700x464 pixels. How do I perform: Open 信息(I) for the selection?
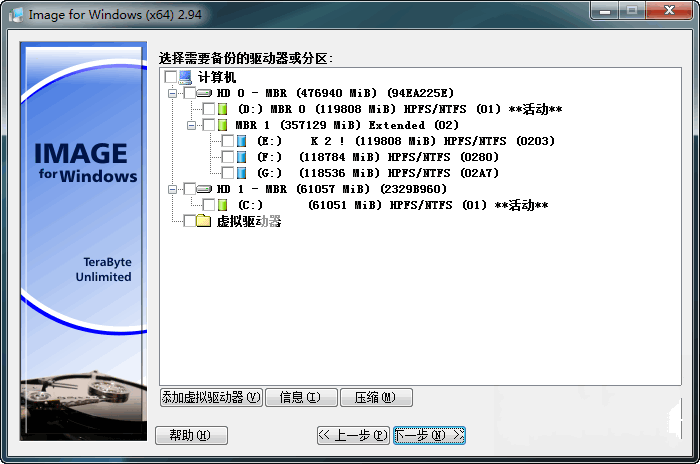[x=301, y=397]
